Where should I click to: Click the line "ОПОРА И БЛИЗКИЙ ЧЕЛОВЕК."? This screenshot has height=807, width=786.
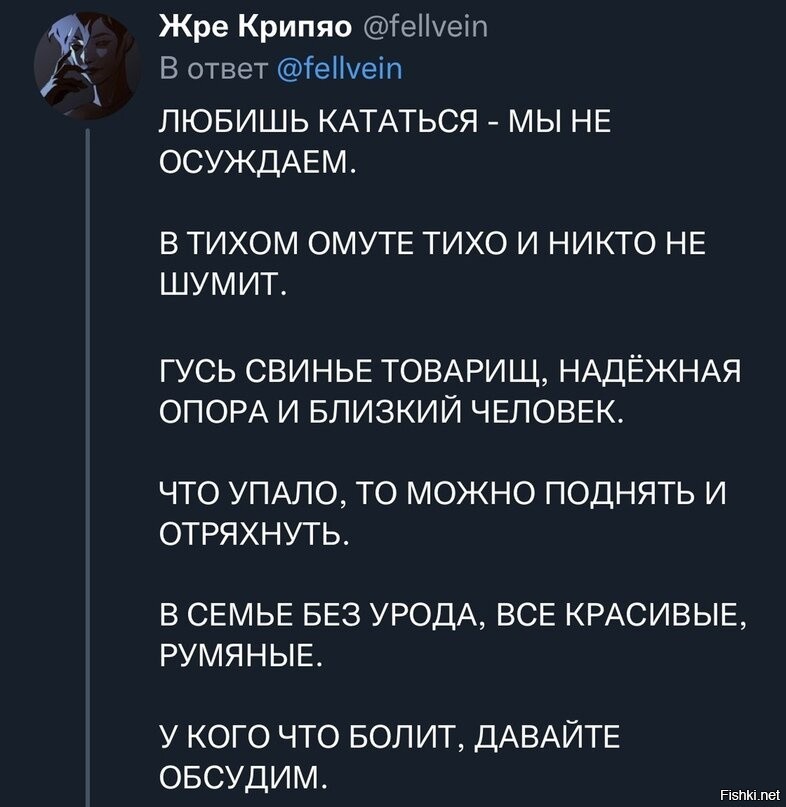click(391, 413)
